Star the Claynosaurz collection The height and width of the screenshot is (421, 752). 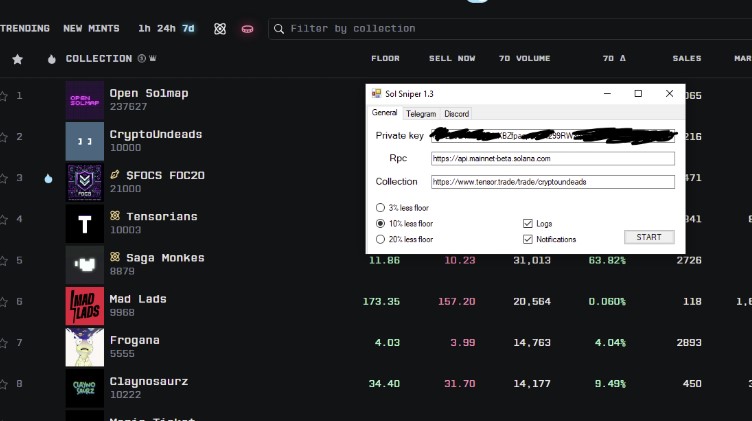[4, 384]
